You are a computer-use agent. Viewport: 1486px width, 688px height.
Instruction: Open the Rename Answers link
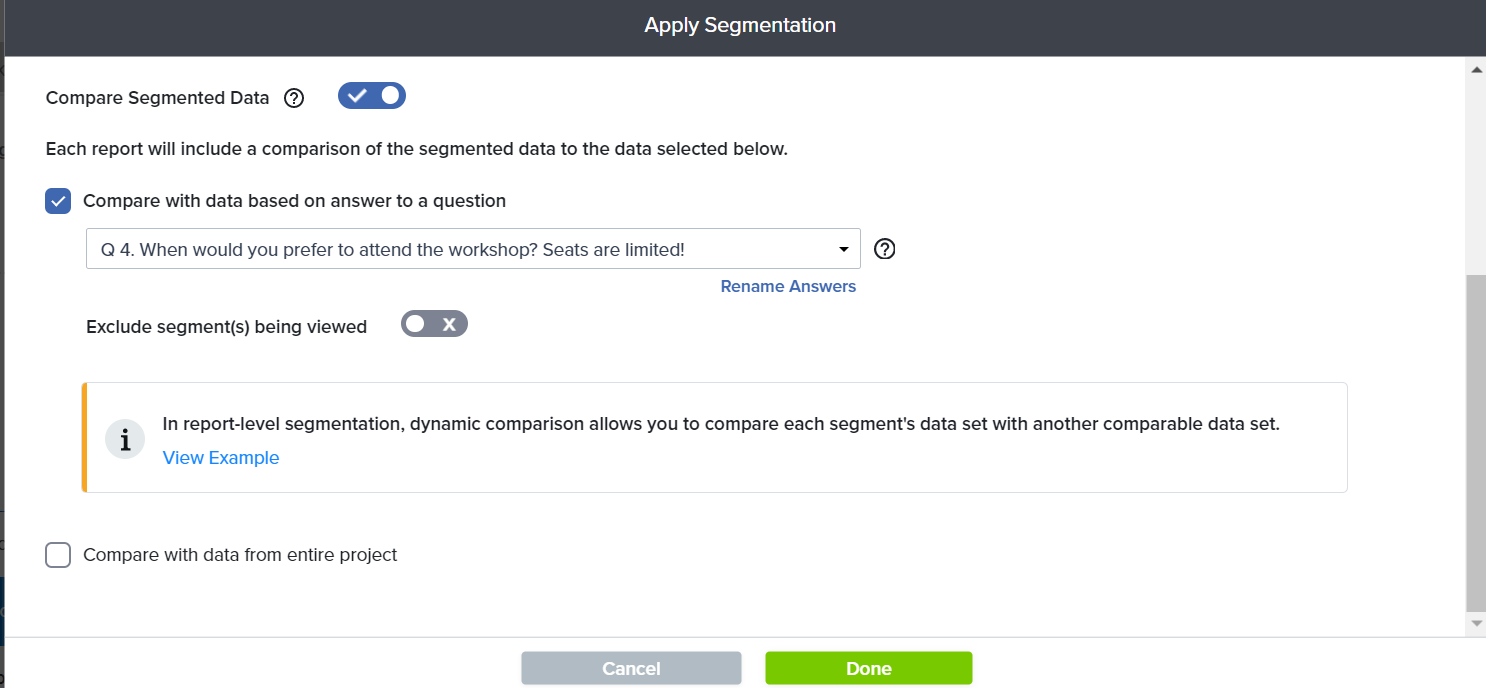tap(788, 286)
